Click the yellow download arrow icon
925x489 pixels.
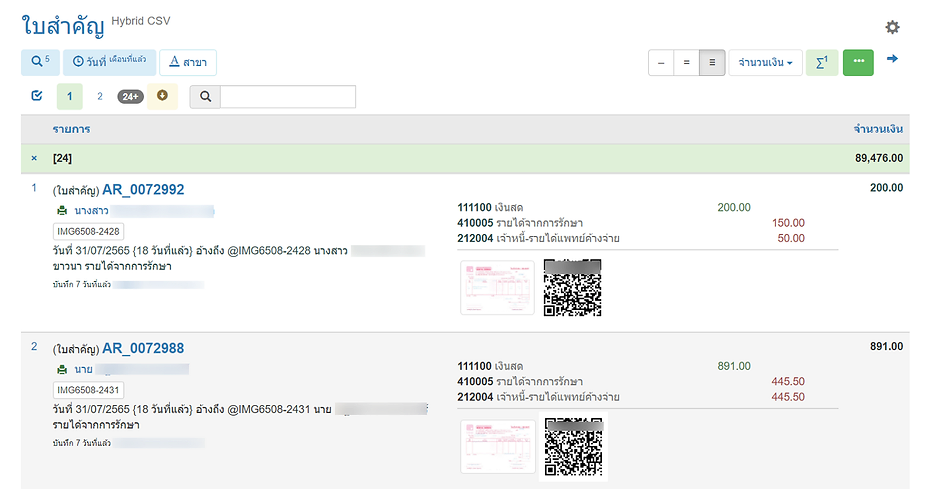162,96
